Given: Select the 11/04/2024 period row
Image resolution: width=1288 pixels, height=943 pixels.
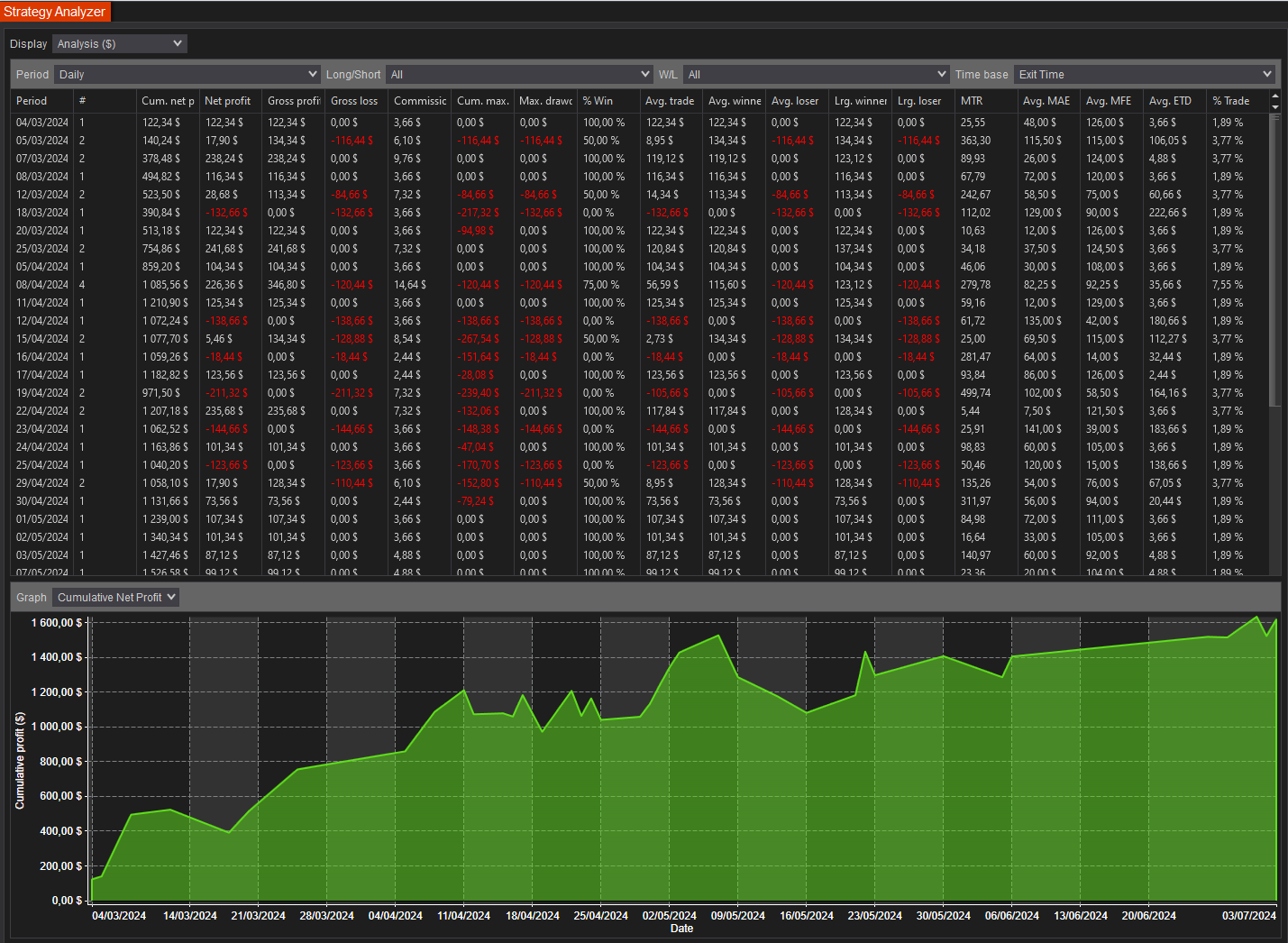Looking at the screenshot, I should [x=640, y=303].
